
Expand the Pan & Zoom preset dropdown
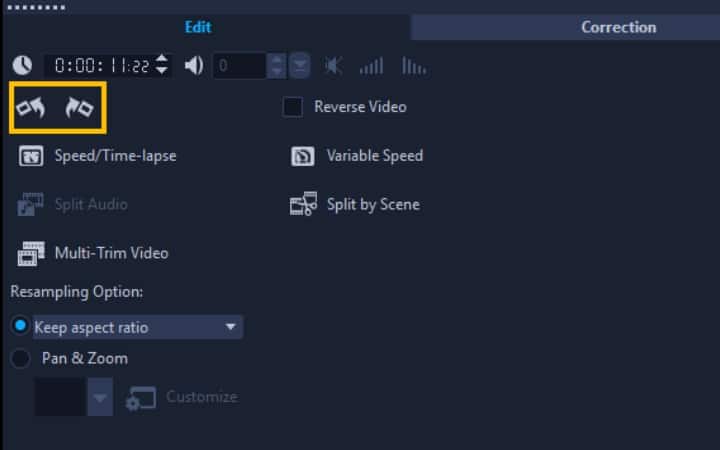(x=99, y=398)
